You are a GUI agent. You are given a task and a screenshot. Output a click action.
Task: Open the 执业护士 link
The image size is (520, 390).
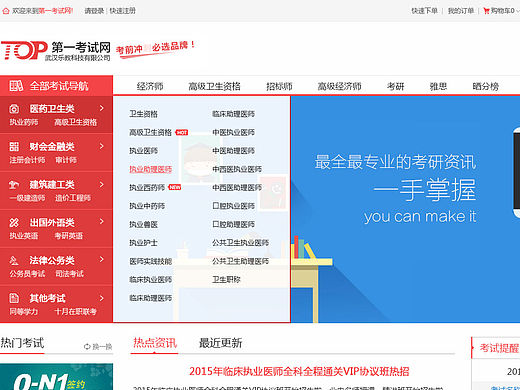click(143, 243)
